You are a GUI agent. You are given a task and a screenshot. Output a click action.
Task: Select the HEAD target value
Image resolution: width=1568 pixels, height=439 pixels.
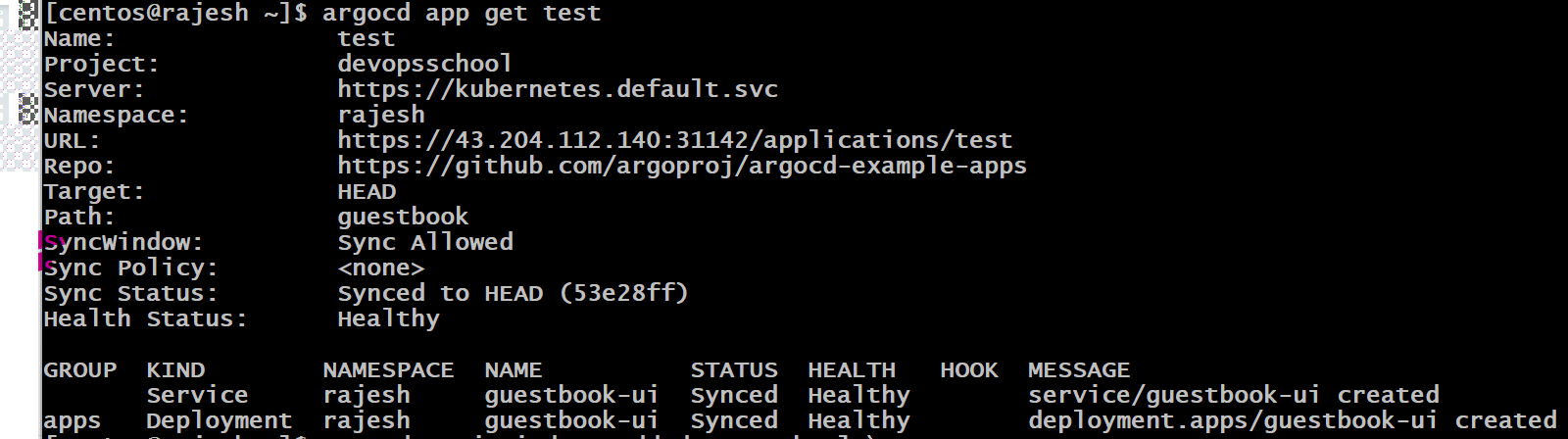[367, 191]
